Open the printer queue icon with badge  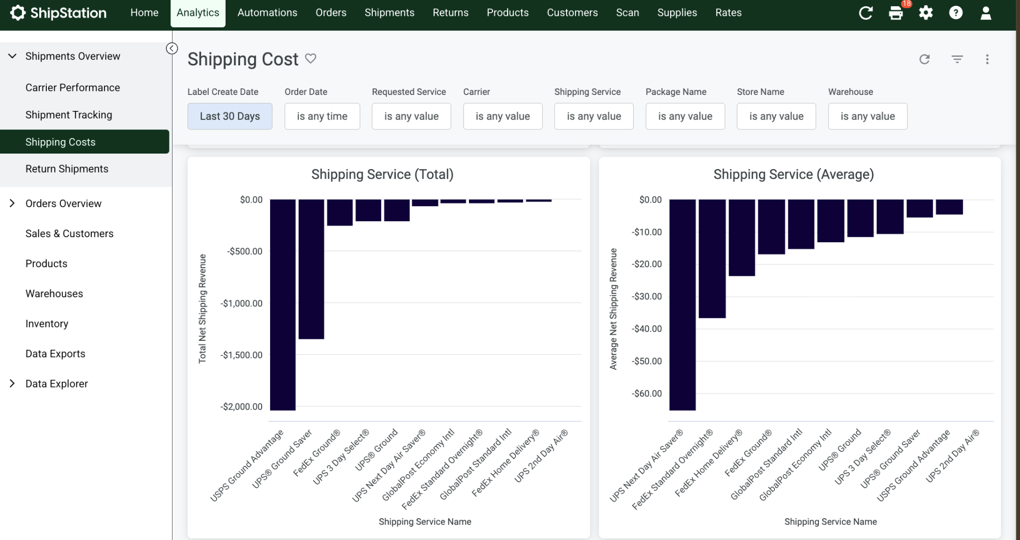point(896,12)
